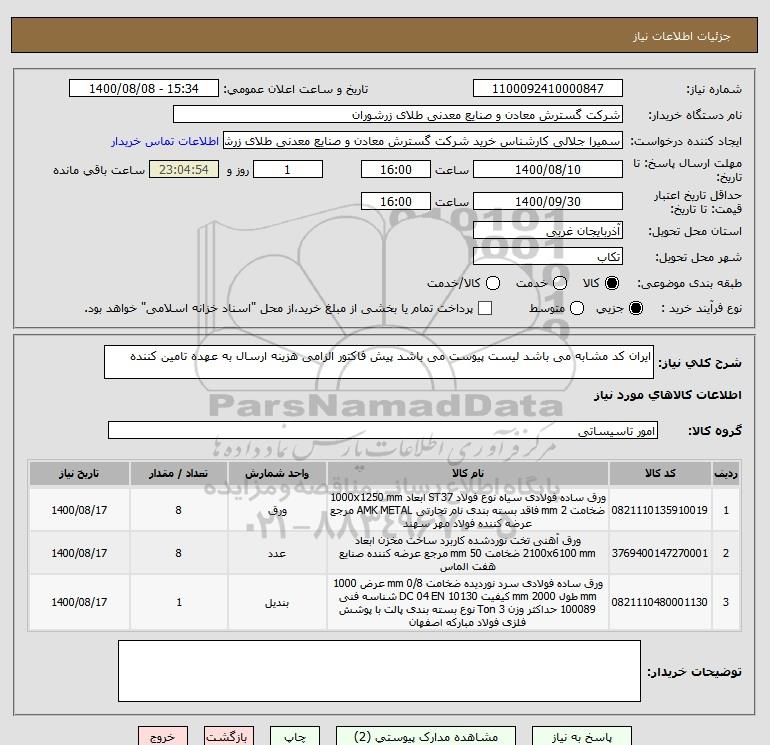The image size is (770, 745).
Task: Click the واحد شمارش column header
Action: (x=277, y=473)
